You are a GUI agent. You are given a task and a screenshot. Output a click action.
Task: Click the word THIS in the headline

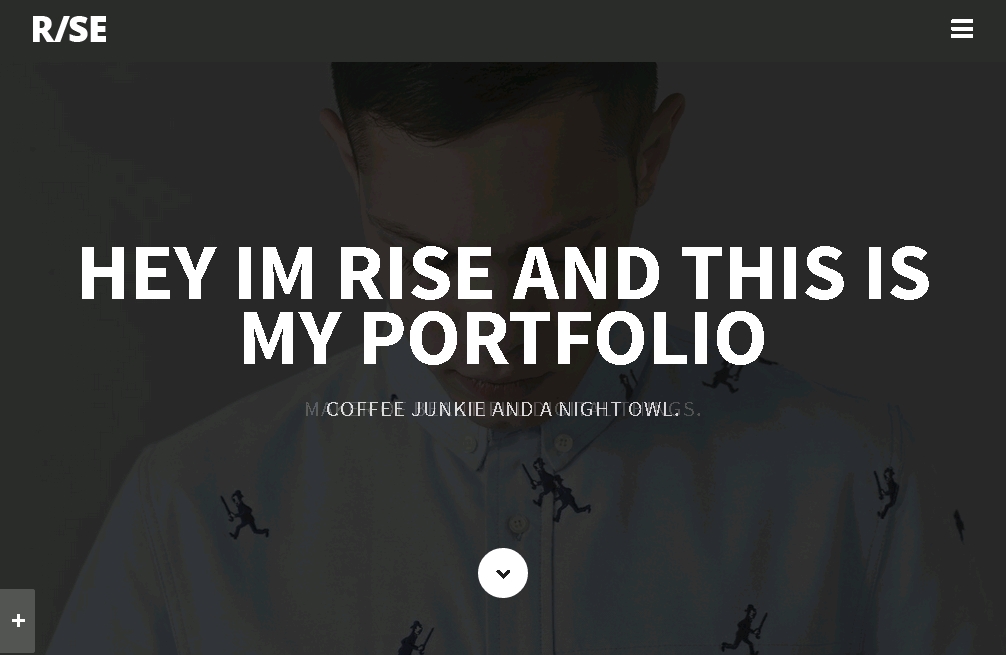[x=763, y=273]
